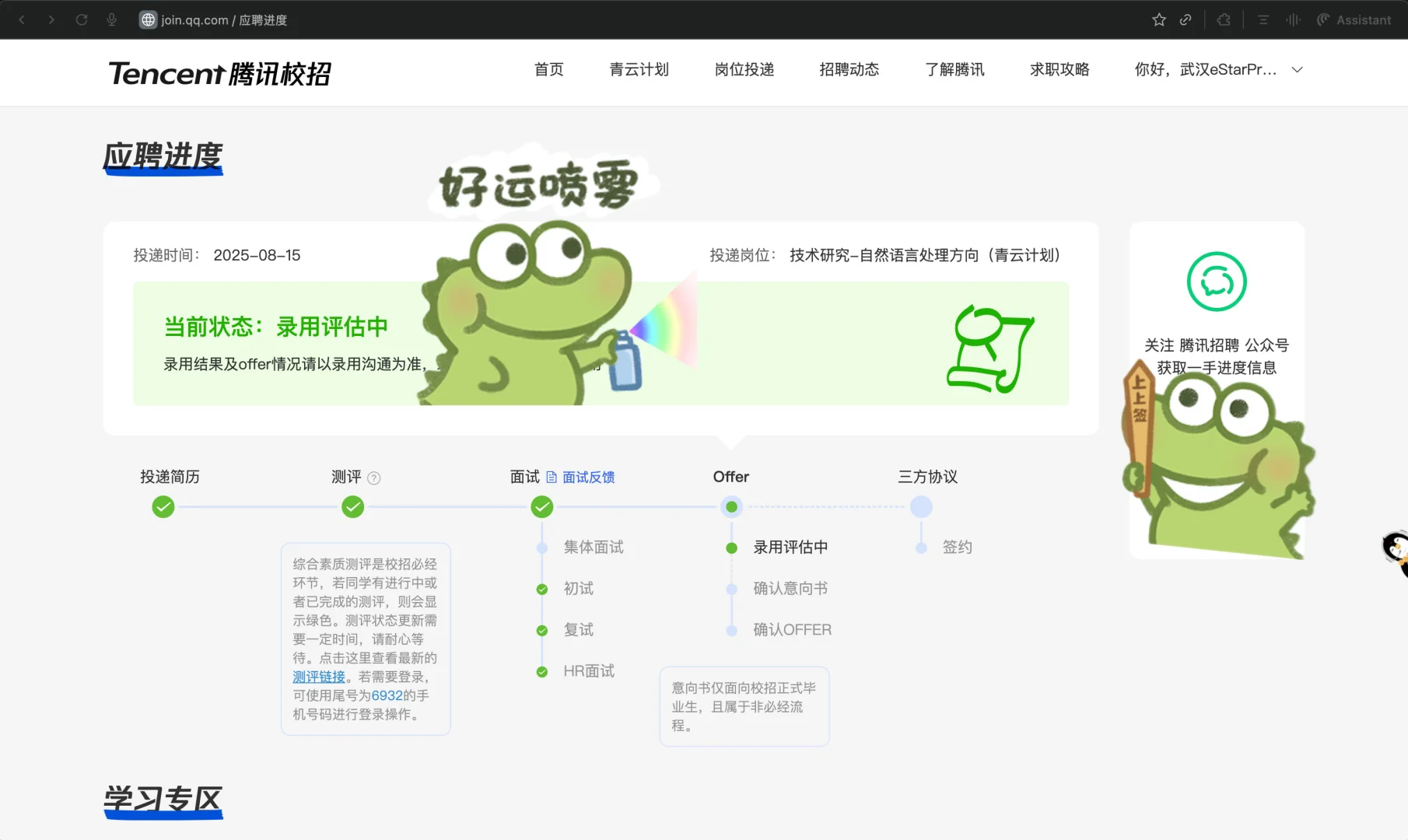The image size is (1408, 840).
Task: Click the globe site-info icon
Action: [x=148, y=19]
